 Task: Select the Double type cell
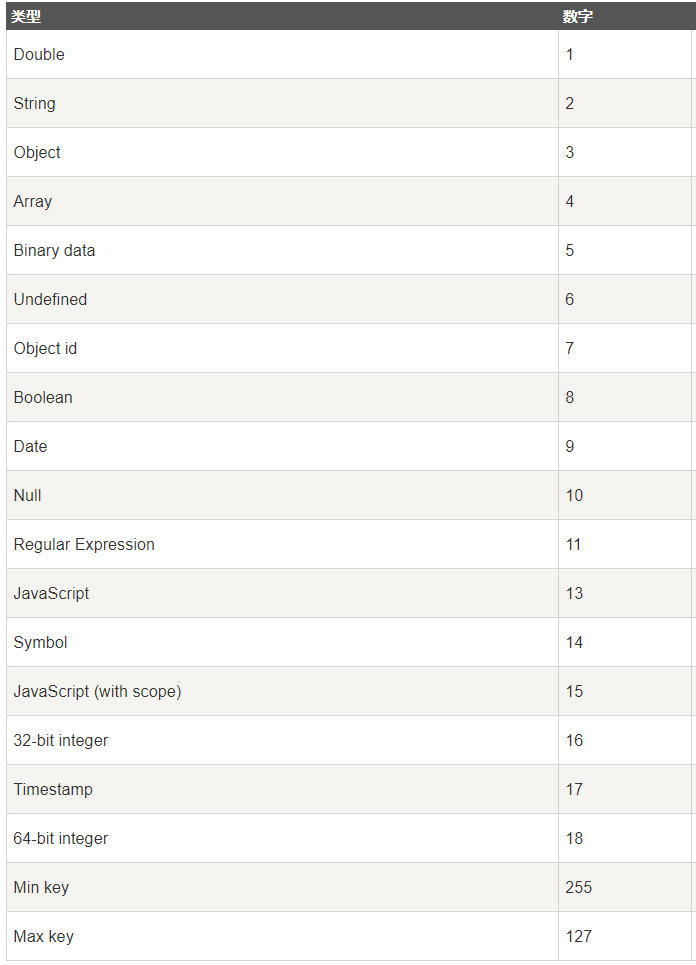pyautogui.click(x=39, y=54)
